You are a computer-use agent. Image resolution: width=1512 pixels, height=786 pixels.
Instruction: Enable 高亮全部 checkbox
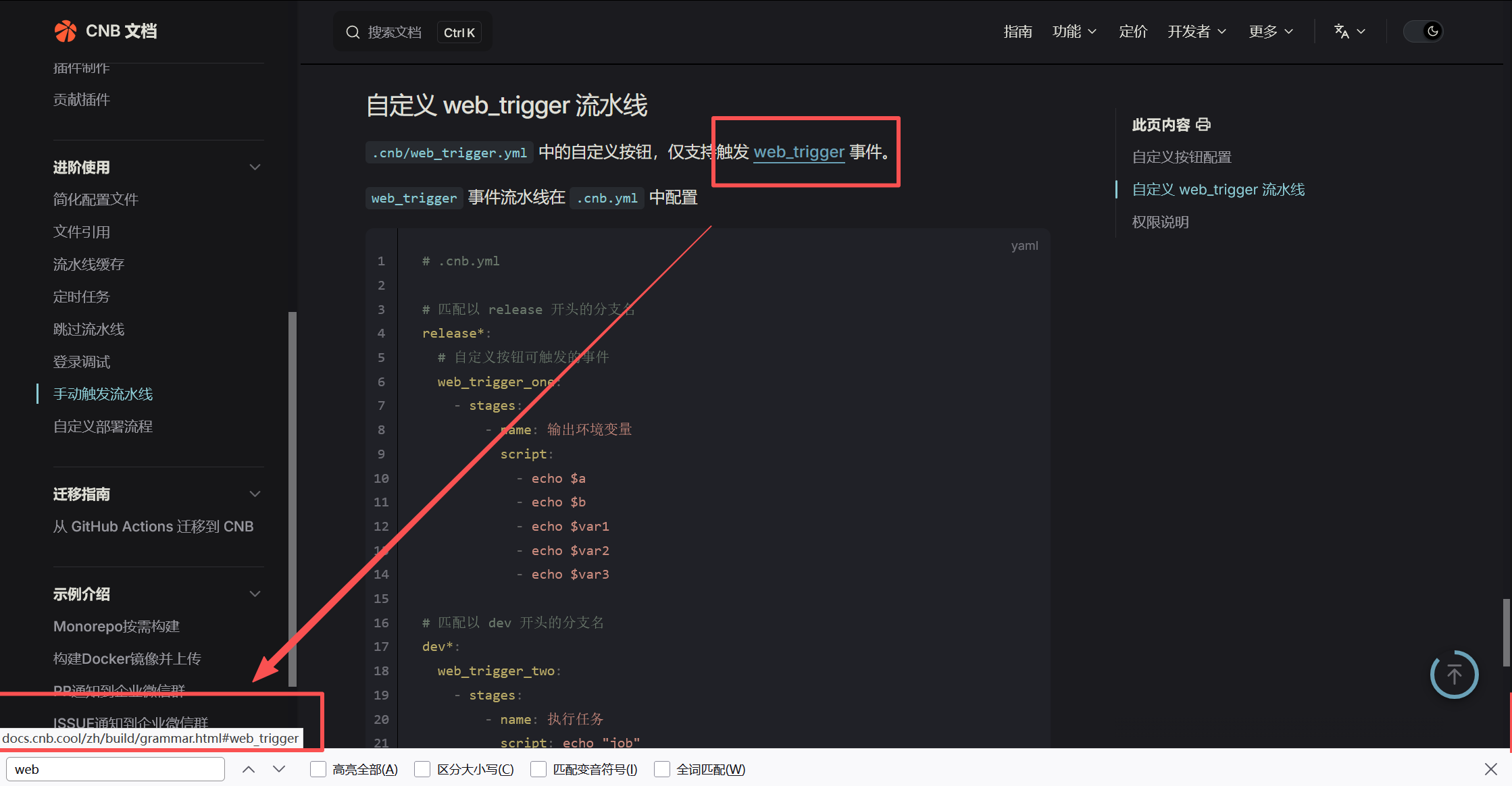tap(318, 769)
